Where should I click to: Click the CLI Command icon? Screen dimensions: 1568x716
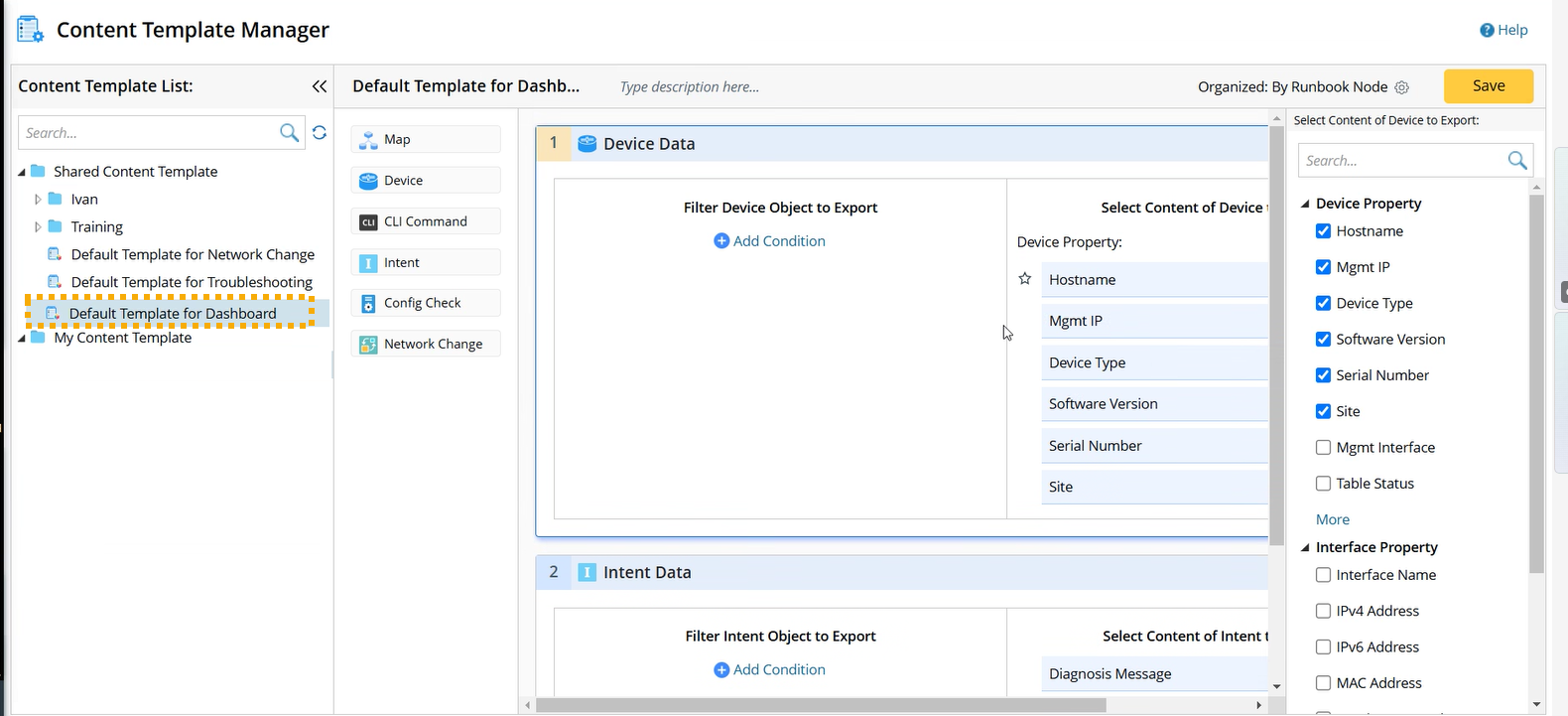click(x=368, y=222)
